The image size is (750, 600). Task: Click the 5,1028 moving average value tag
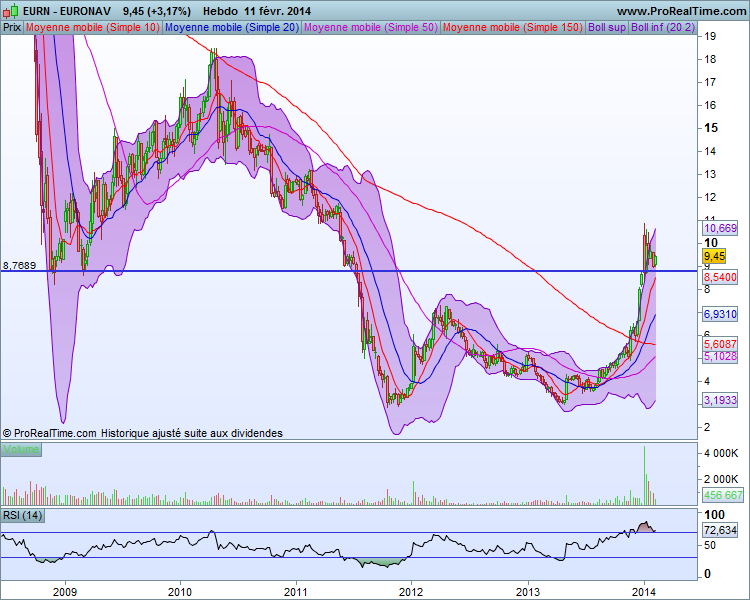coord(720,356)
